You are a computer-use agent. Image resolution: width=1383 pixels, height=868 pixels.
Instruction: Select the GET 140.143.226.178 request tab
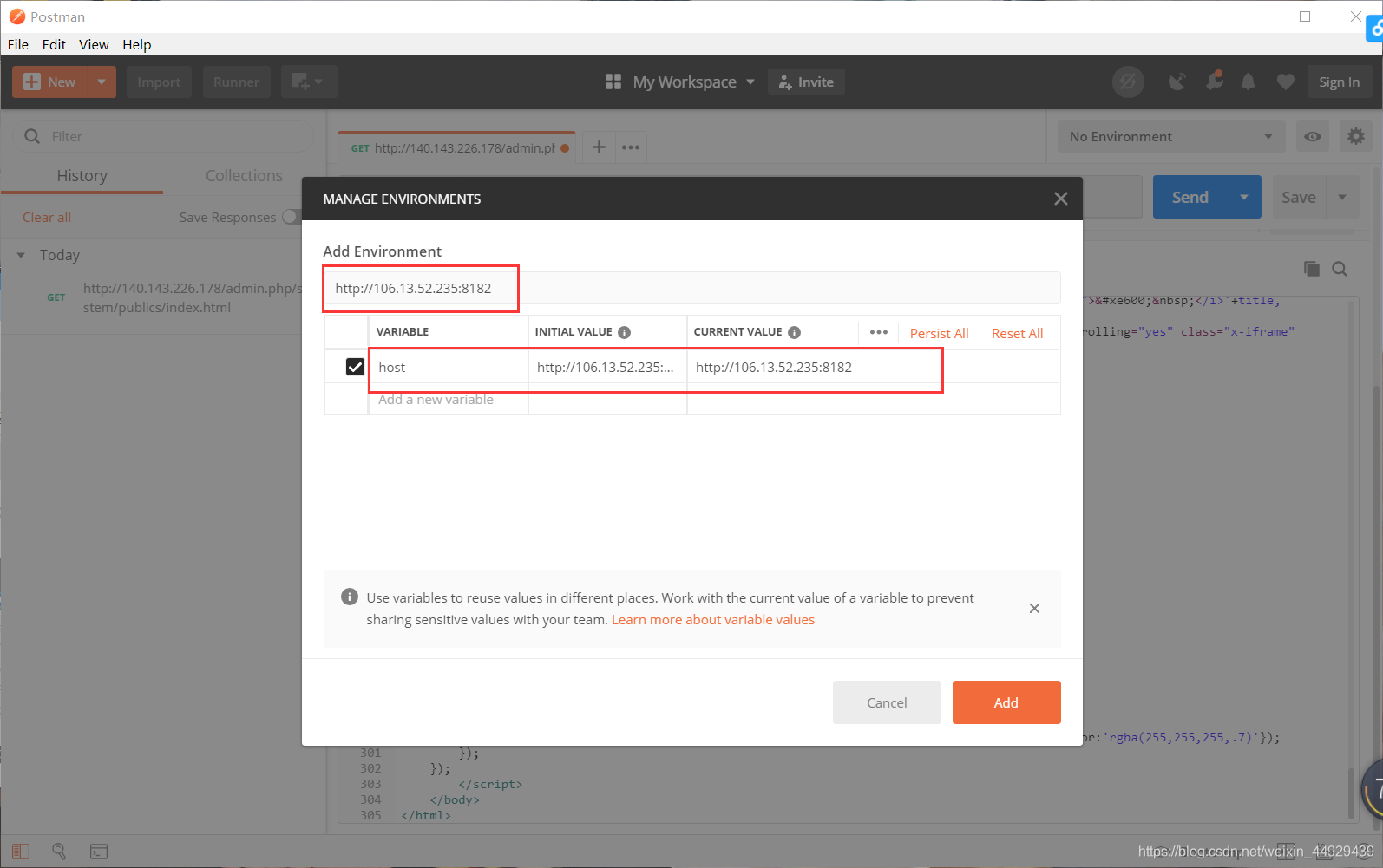point(457,147)
